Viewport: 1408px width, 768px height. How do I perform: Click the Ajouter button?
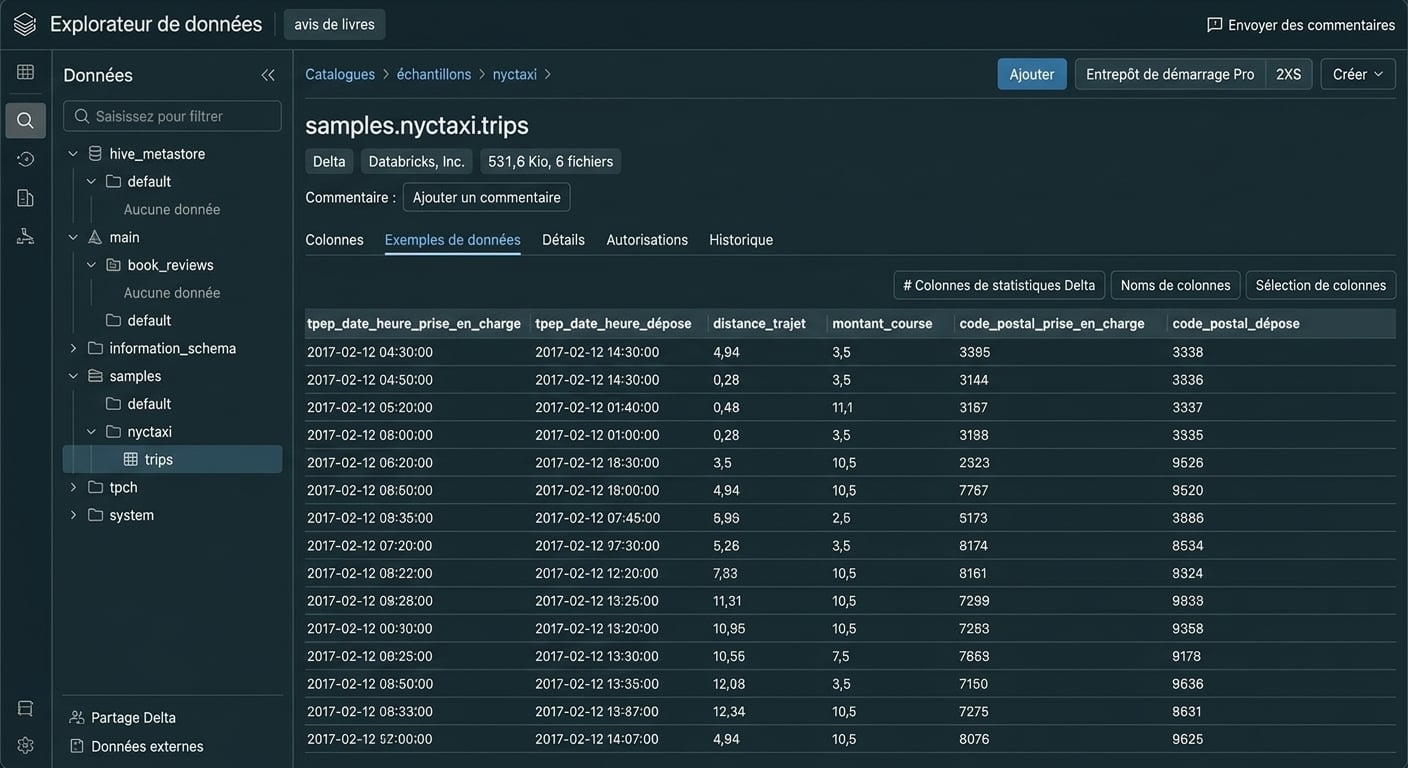(1032, 74)
